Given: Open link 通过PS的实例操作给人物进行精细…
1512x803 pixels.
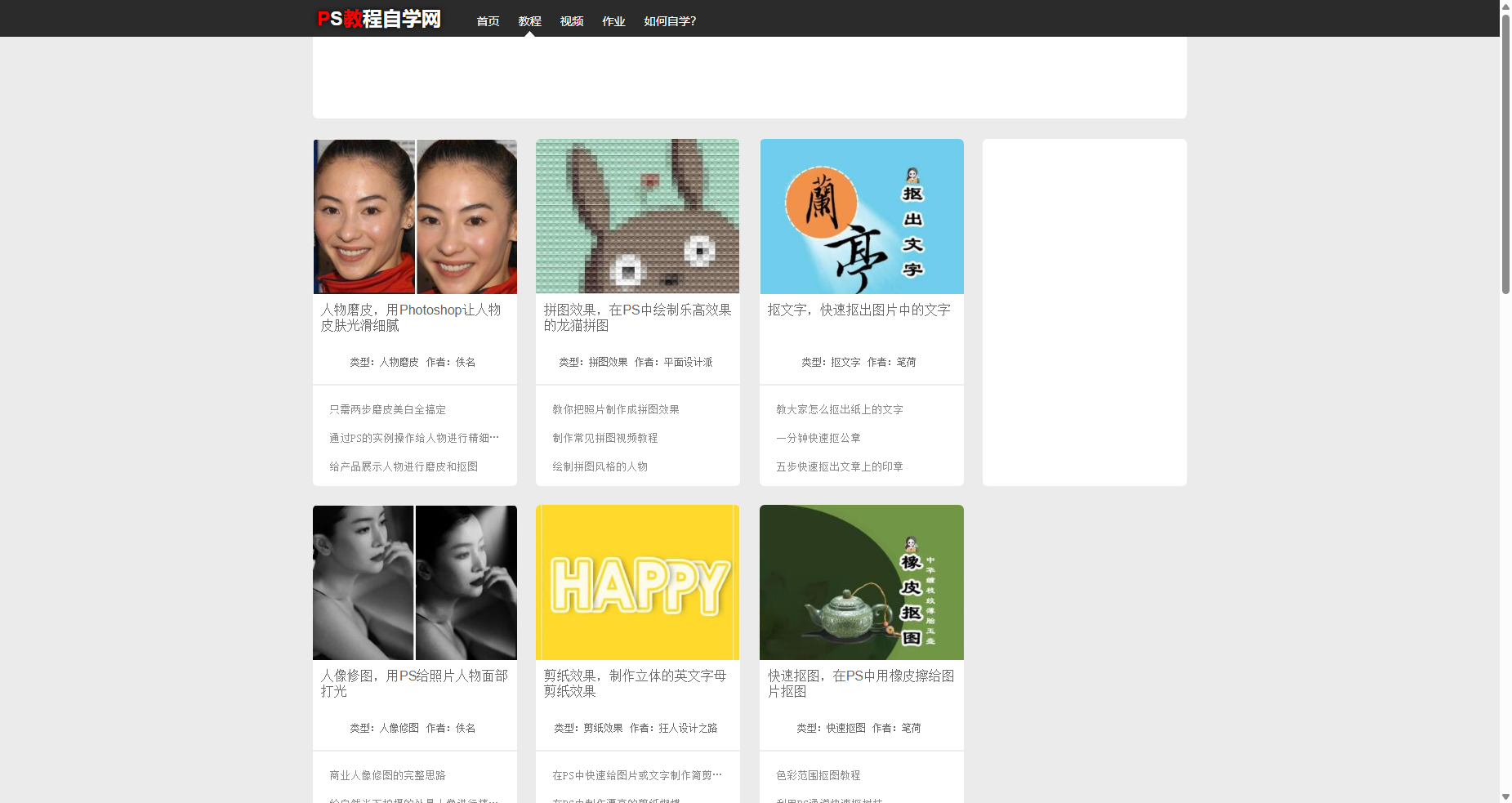Looking at the screenshot, I should (414, 438).
